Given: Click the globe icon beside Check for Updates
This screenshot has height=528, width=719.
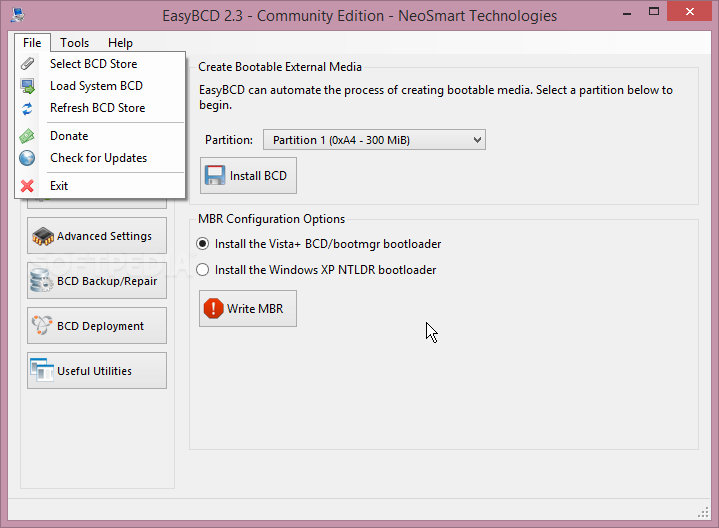Looking at the screenshot, I should tap(27, 158).
